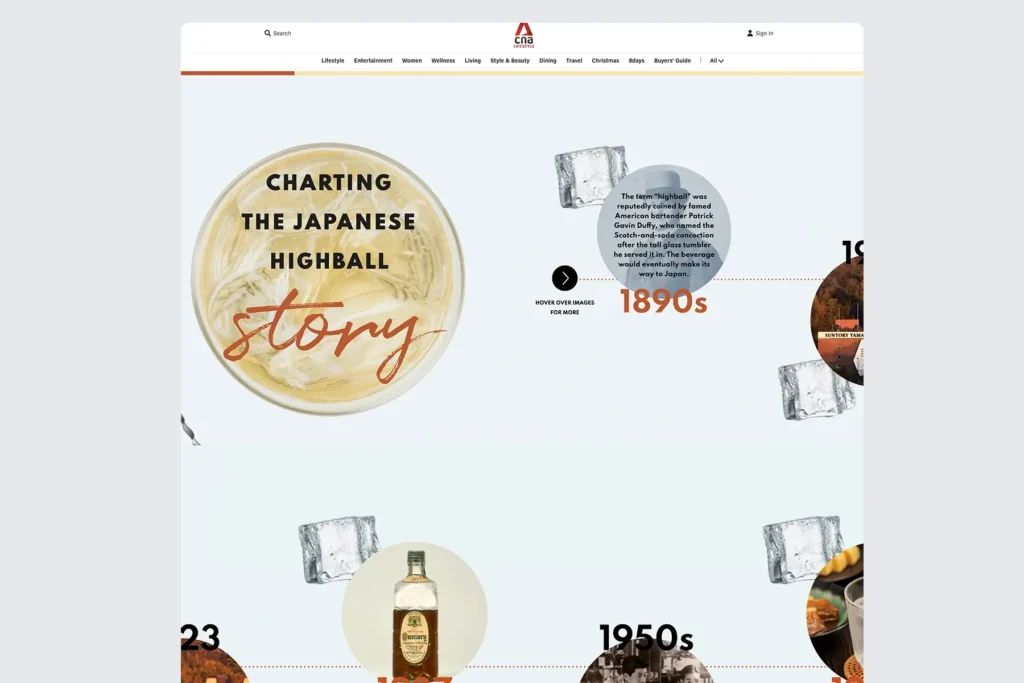Expand the All sections dropdown
Screen dimensions: 1024x683
(x=716, y=61)
